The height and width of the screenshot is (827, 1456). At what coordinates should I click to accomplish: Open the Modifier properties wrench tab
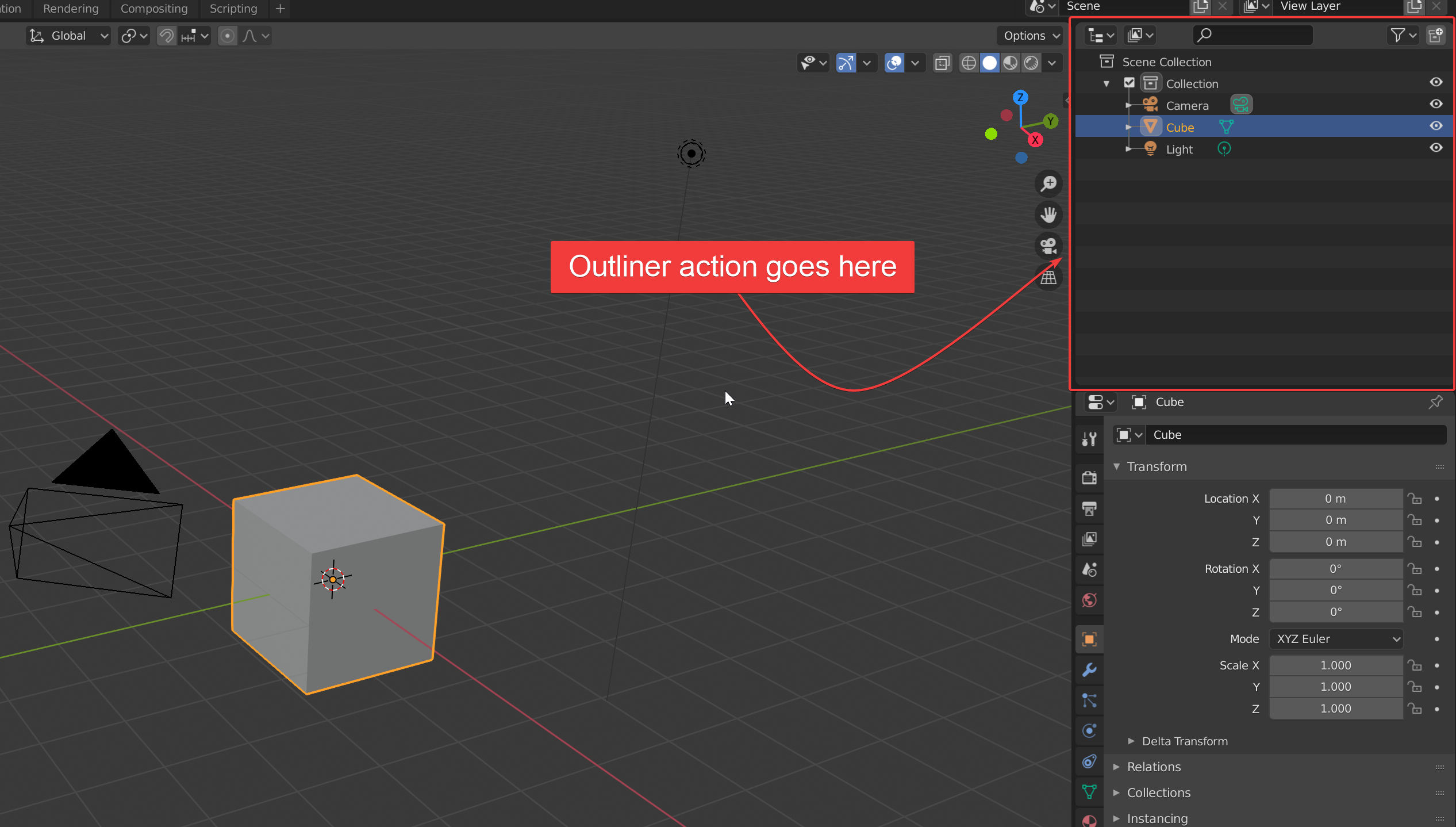1089,670
